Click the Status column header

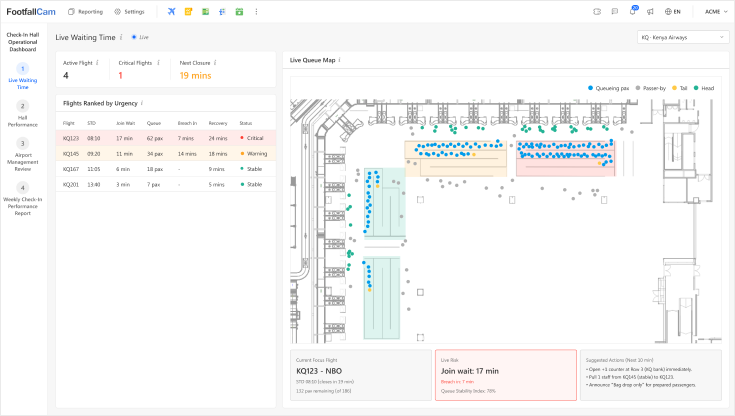tap(246, 123)
